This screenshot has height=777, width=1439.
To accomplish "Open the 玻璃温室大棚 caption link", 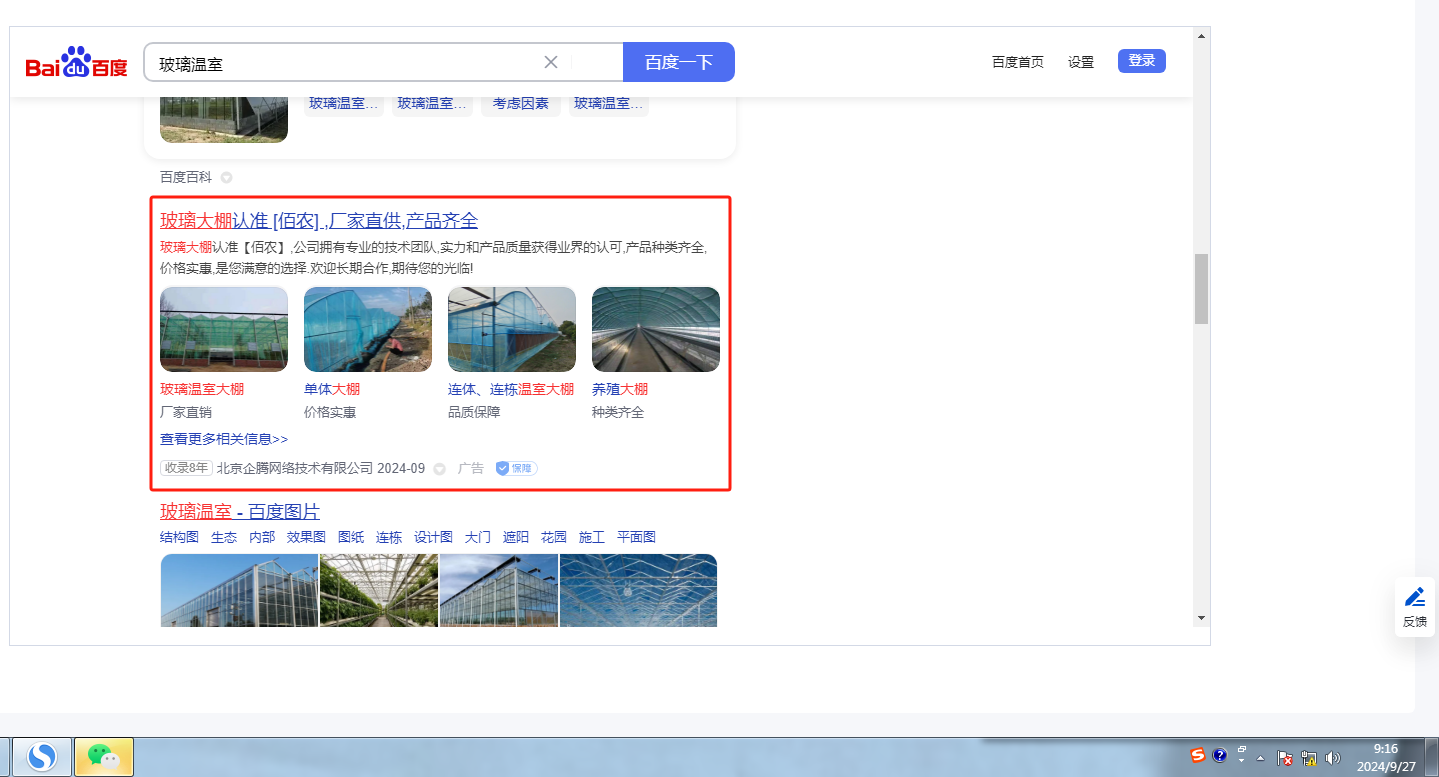I will (202, 389).
